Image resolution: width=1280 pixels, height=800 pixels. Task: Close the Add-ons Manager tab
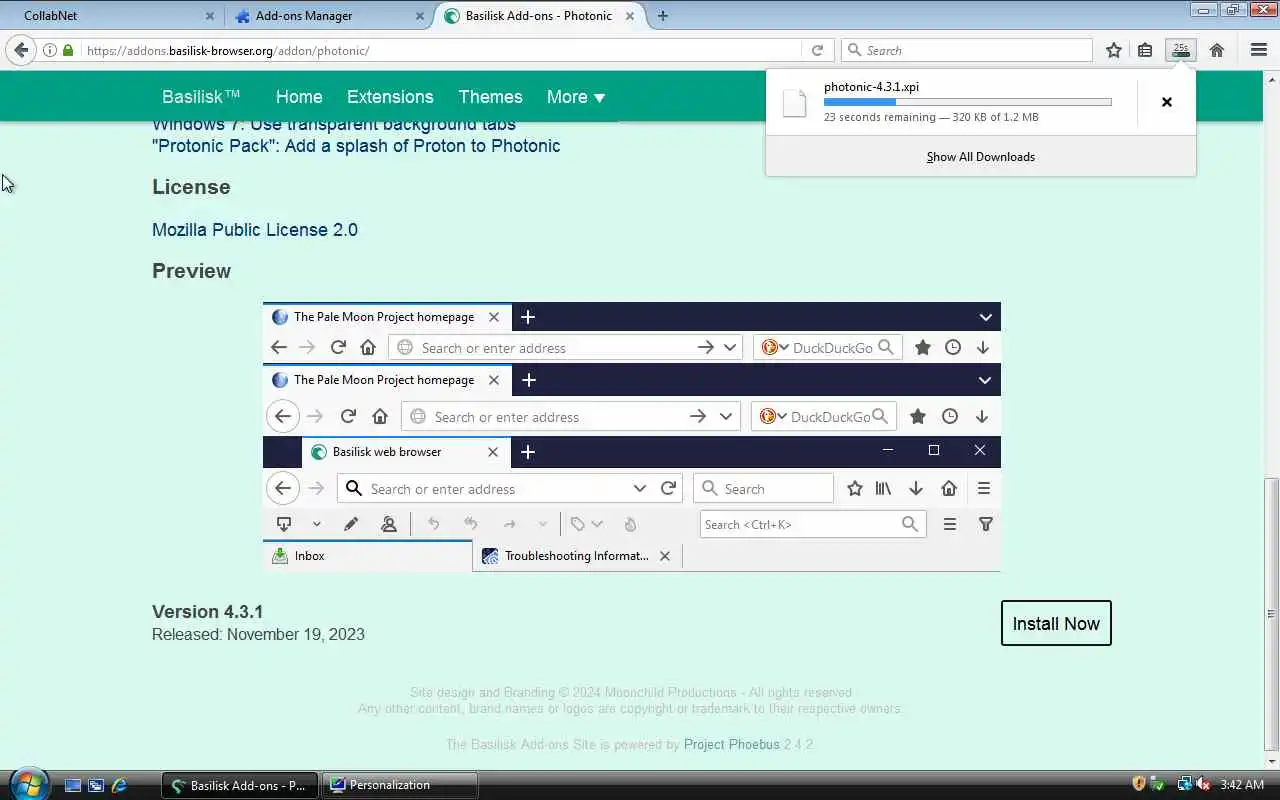pyautogui.click(x=420, y=16)
